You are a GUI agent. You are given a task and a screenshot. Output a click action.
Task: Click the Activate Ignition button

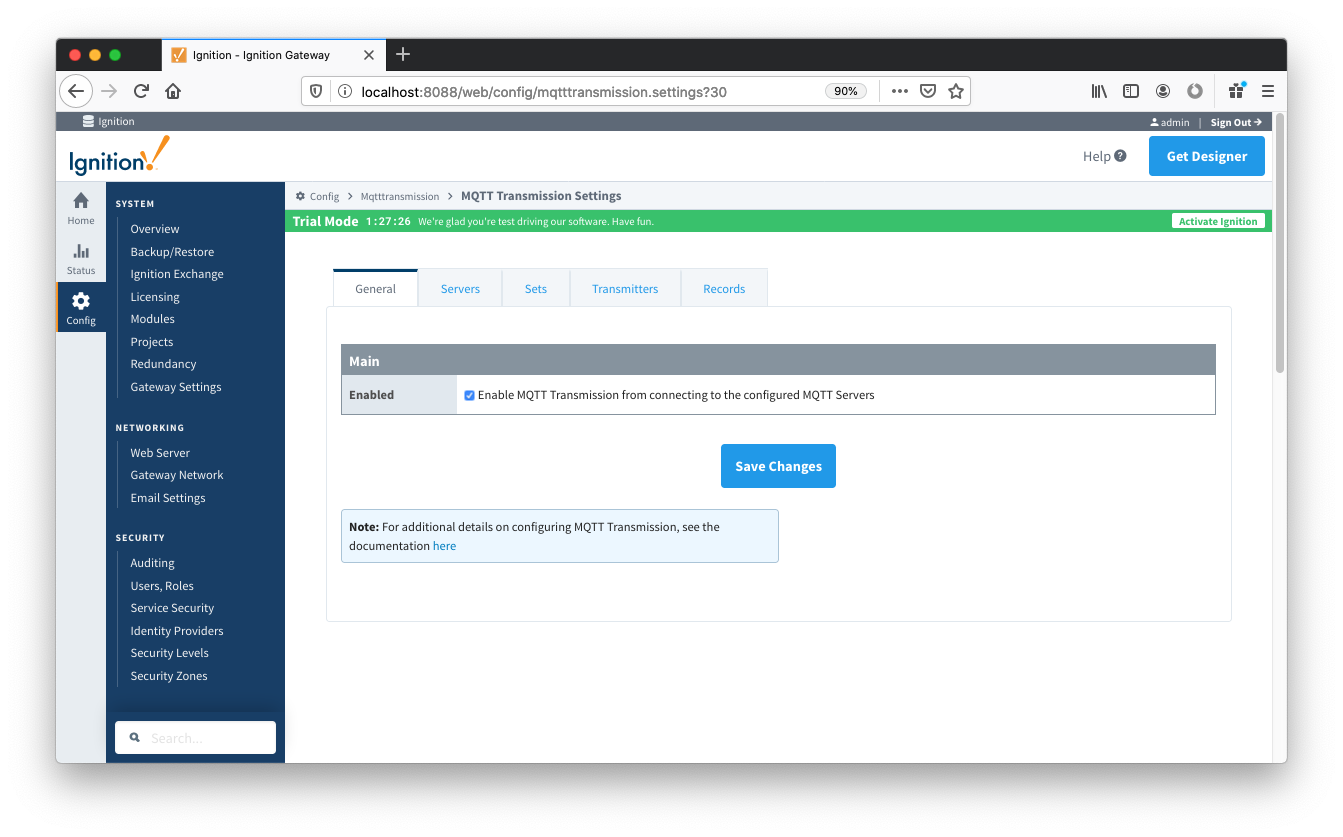[1218, 221]
